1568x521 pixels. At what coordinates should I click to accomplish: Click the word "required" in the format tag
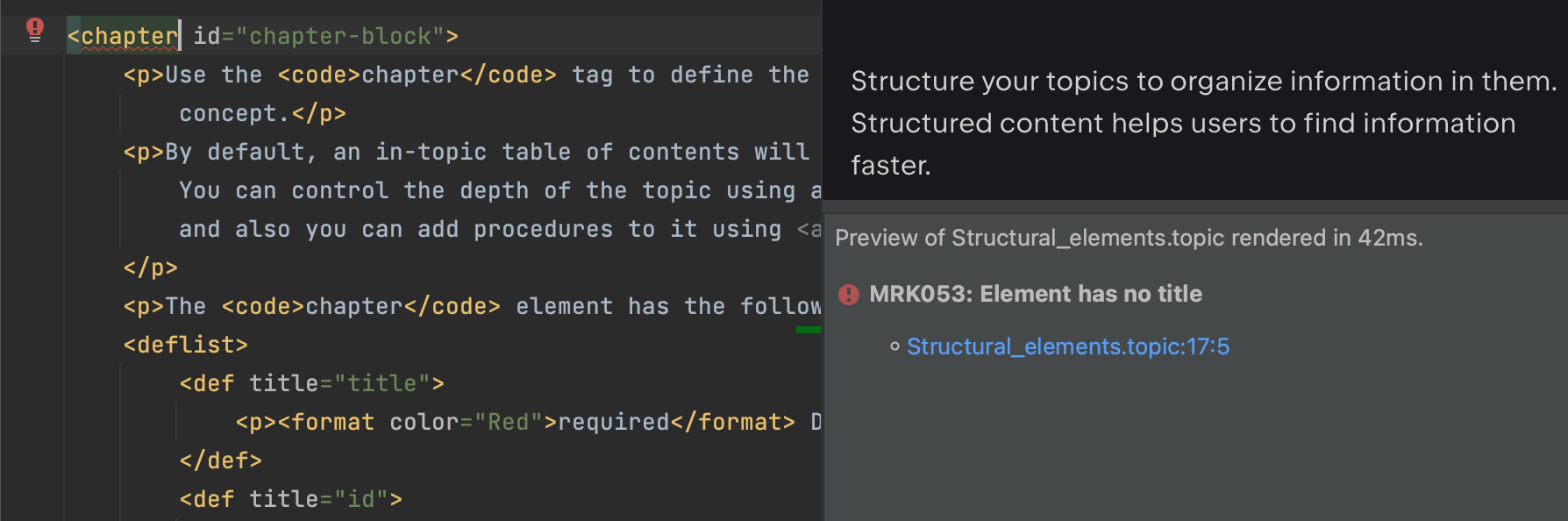[614, 422]
